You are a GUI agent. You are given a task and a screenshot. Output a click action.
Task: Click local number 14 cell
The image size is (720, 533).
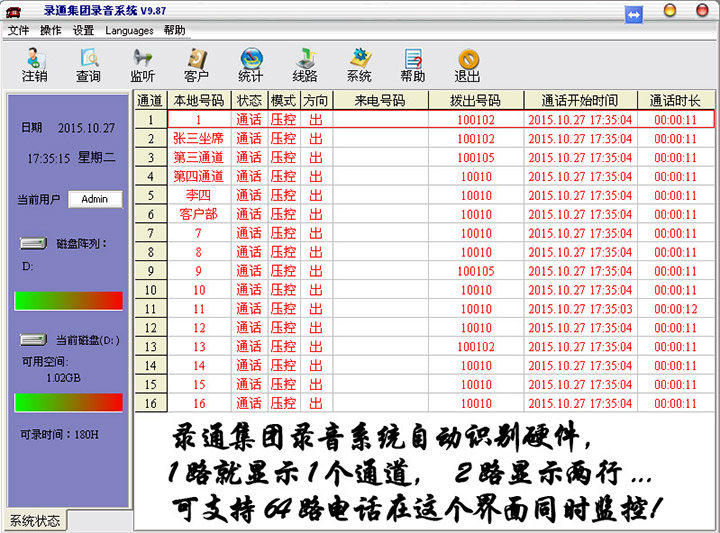coord(199,365)
